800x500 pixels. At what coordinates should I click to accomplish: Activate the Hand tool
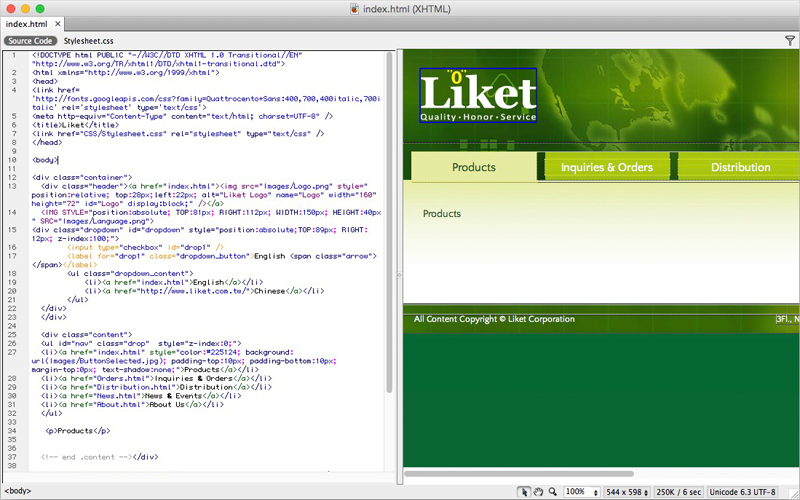pyautogui.click(x=538, y=492)
